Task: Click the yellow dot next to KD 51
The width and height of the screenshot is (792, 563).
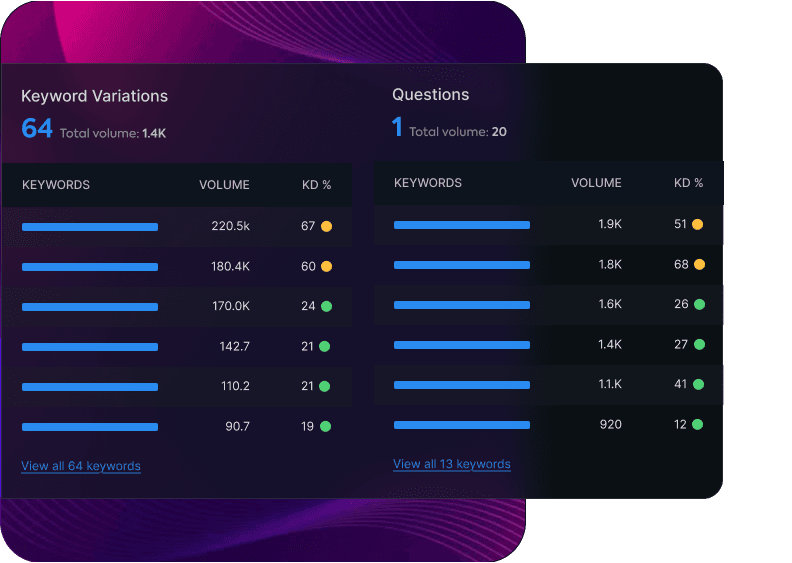Action: click(x=698, y=225)
